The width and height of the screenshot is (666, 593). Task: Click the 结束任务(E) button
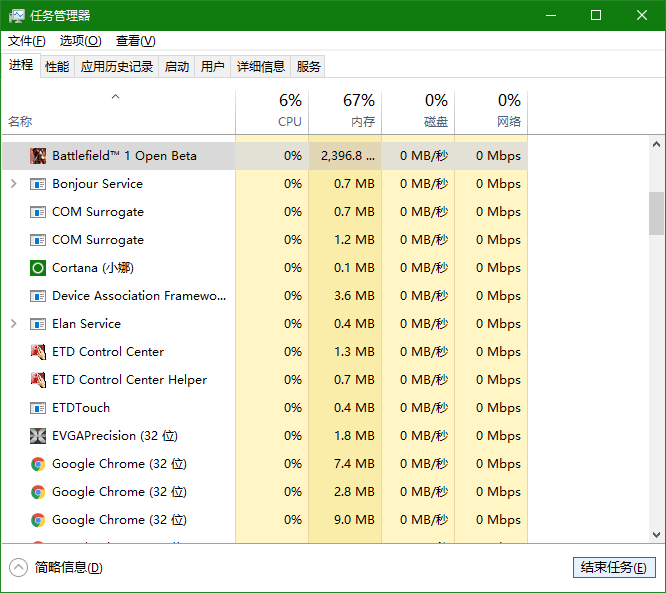pos(614,568)
